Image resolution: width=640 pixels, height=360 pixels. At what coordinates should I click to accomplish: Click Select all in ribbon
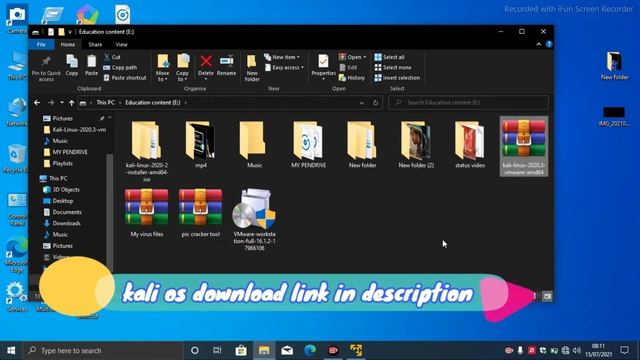(x=389, y=57)
